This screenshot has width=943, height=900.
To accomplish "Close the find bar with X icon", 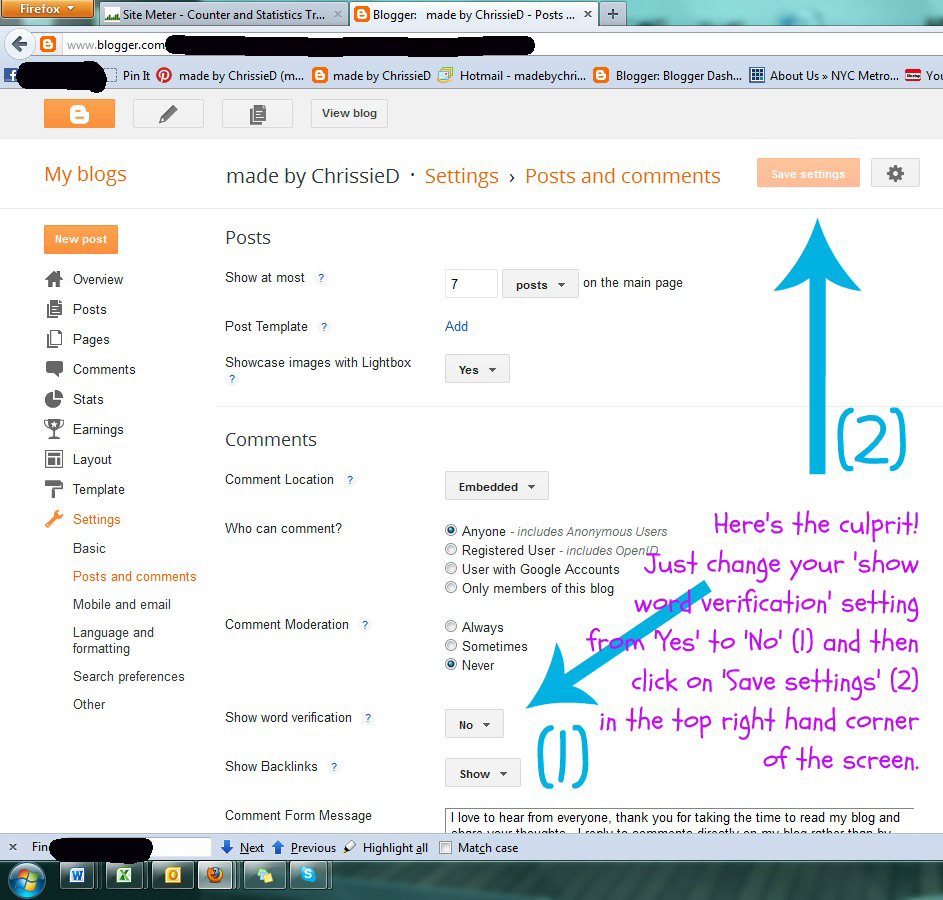I will tap(13, 847).
